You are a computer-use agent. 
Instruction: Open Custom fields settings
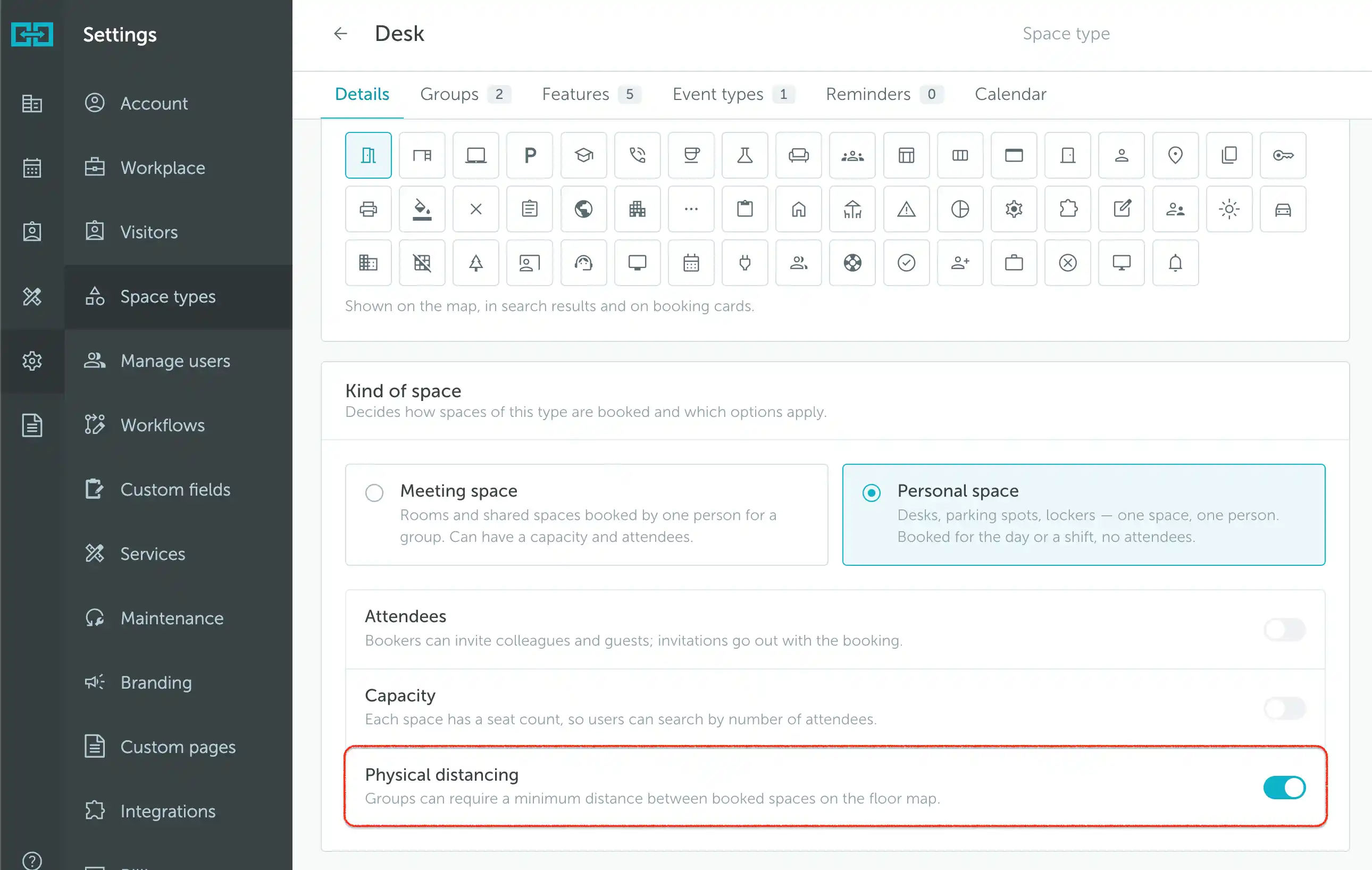178,489
